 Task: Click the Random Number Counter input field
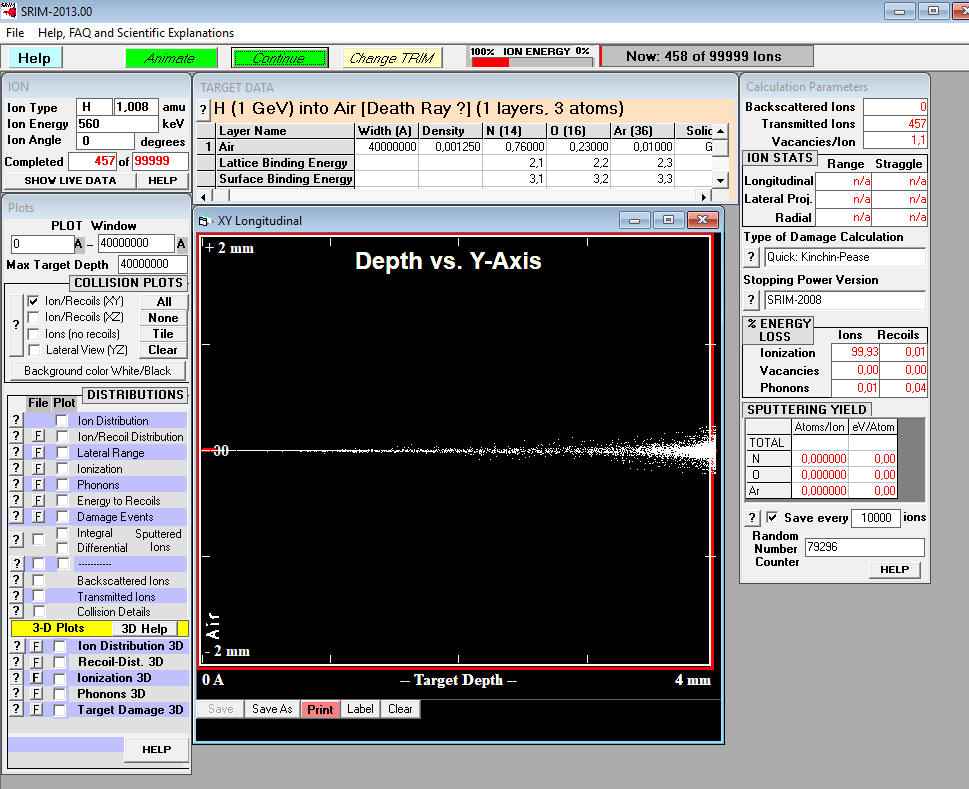[x=864, y=548]
